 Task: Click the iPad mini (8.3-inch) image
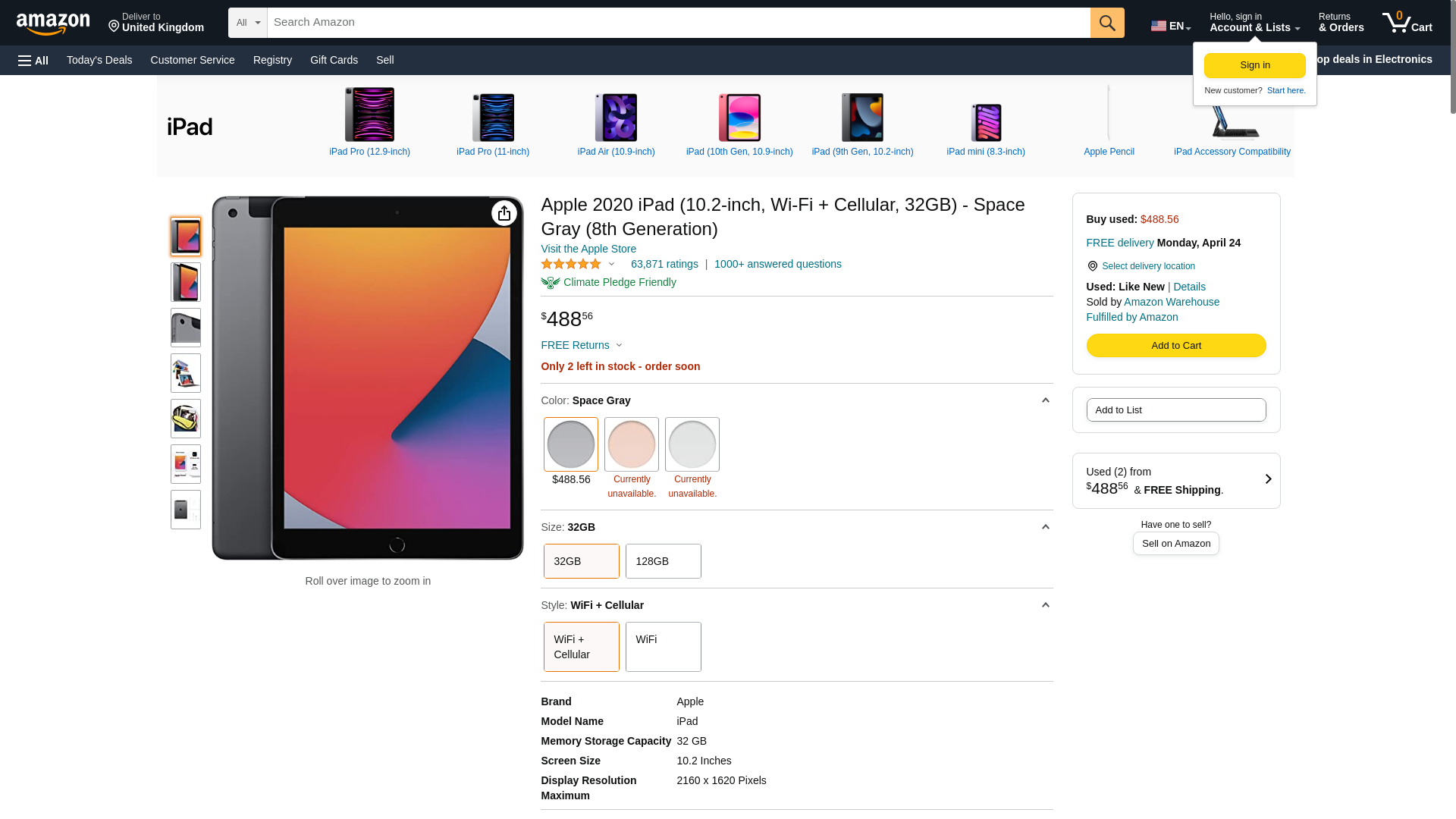(x=986, y=122)
